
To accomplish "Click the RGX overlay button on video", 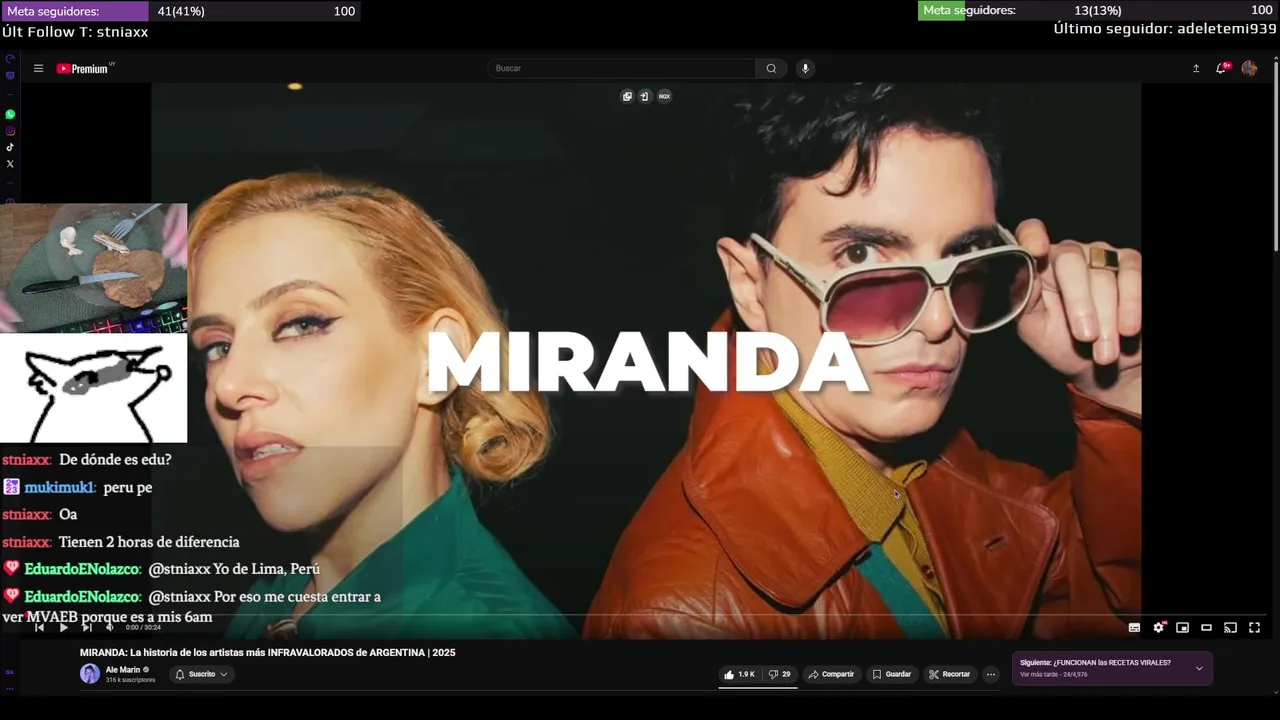I will (x=664, y=96).
